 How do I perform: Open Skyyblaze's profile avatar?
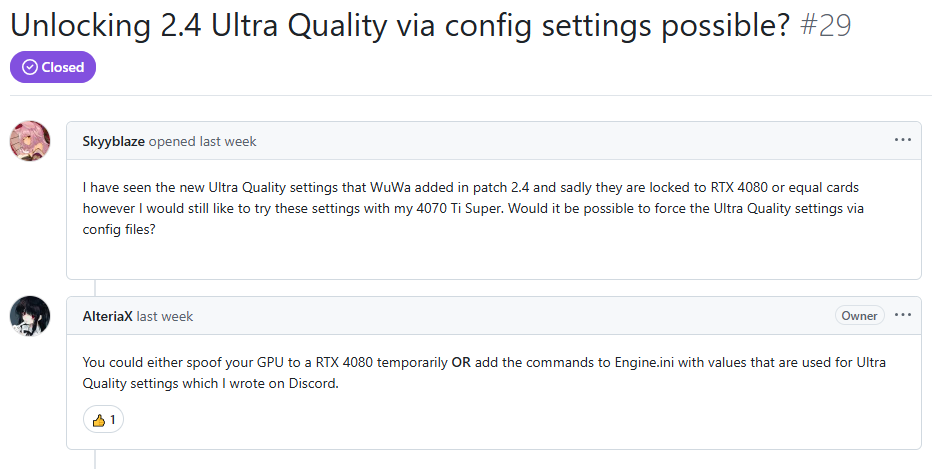click(x=30, y=141)
